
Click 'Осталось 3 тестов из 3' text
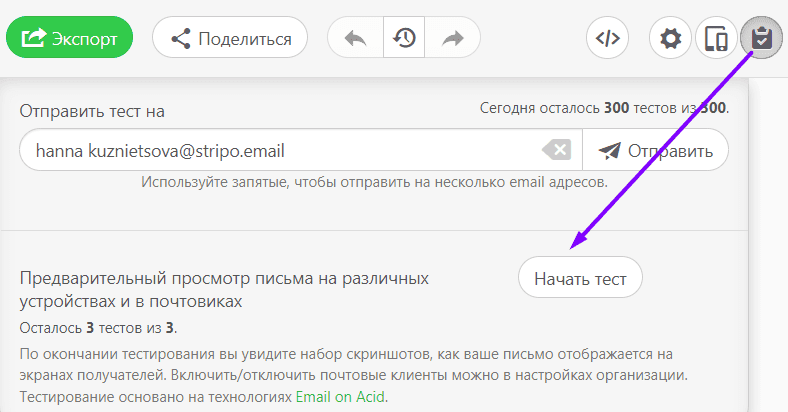(x=98, y=328)
